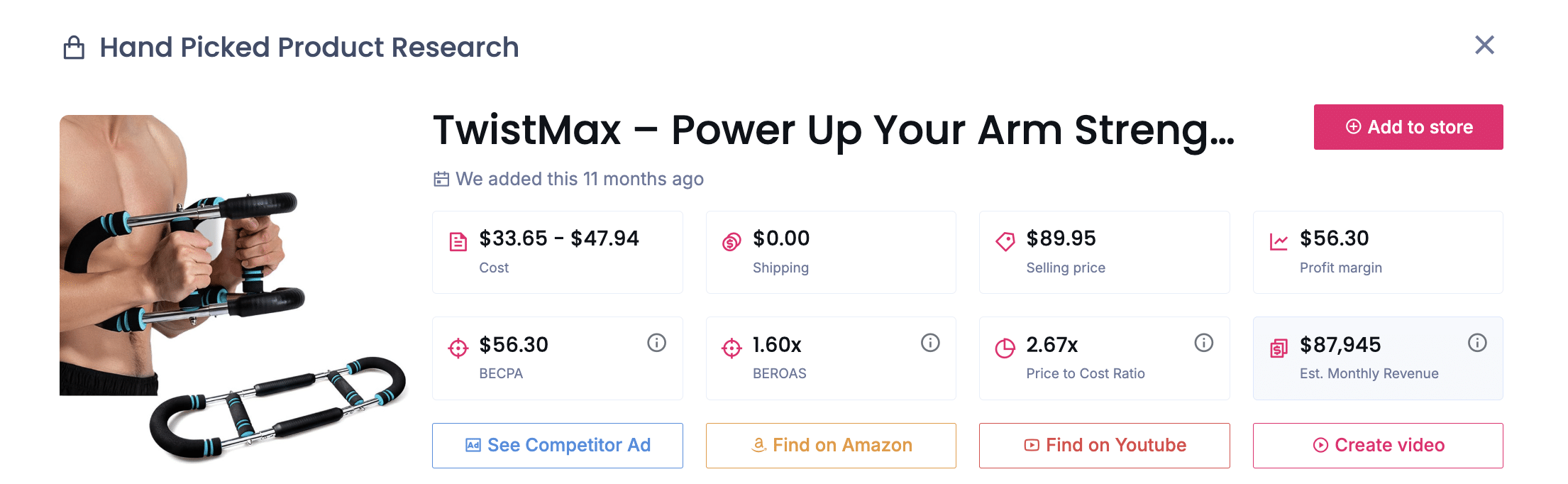The image size is (1568, 484).
Task: Click the Price to Cost Ratio pie icon
Action: [x=1005, y=348]
